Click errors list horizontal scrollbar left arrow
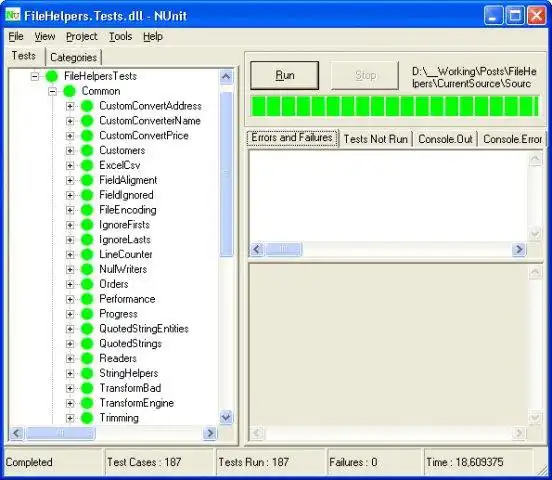Image resolution: width=552 pixels, height=480 pixels. click(x=257, y=249)
